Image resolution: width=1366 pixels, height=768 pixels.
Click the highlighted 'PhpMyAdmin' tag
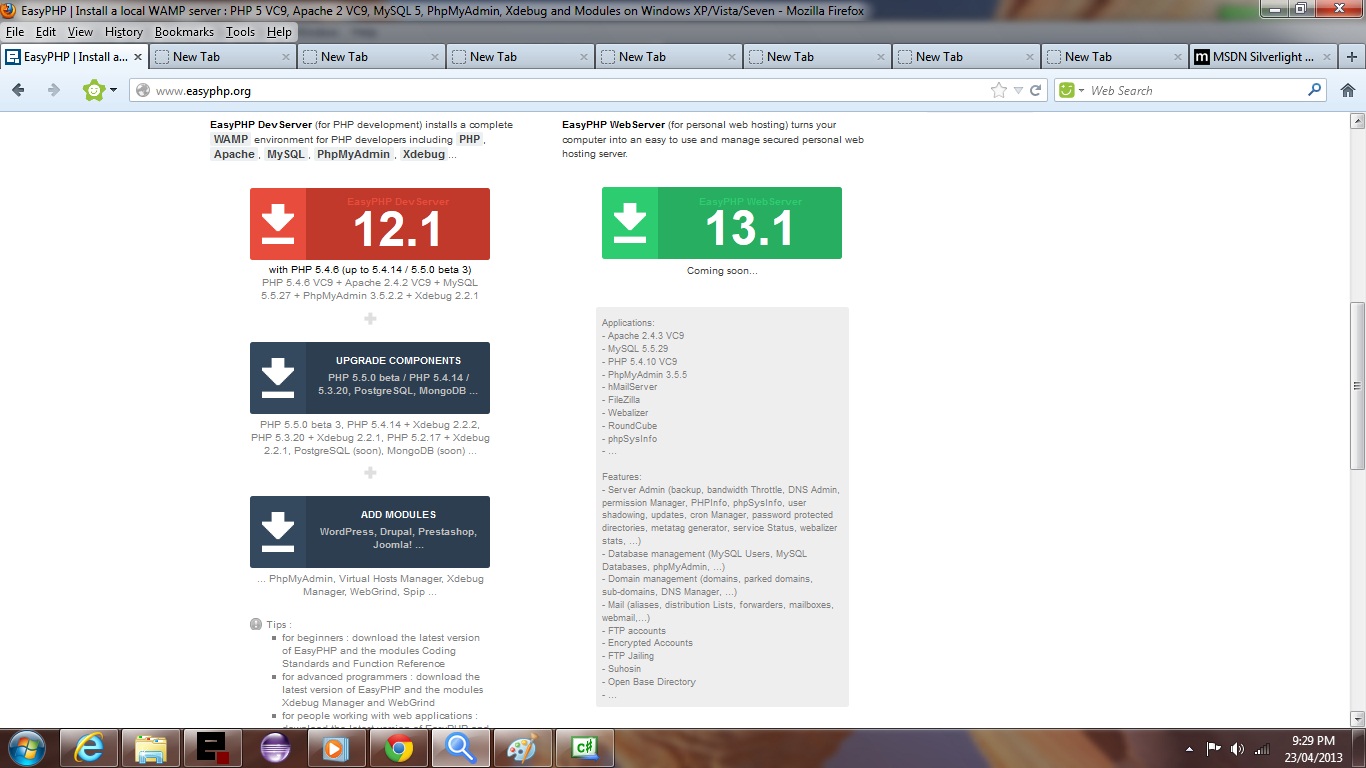tap(353, 155)
